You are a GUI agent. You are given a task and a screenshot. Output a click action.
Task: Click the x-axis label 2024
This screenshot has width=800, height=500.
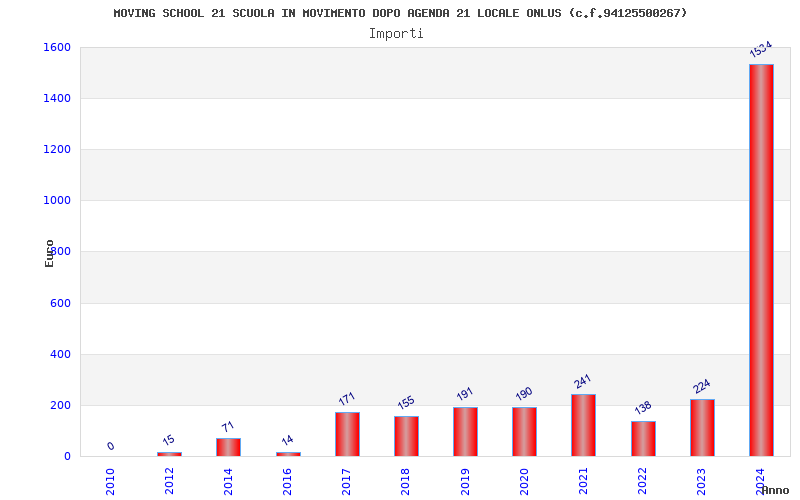pyautogui.click(x=761, y=481)
